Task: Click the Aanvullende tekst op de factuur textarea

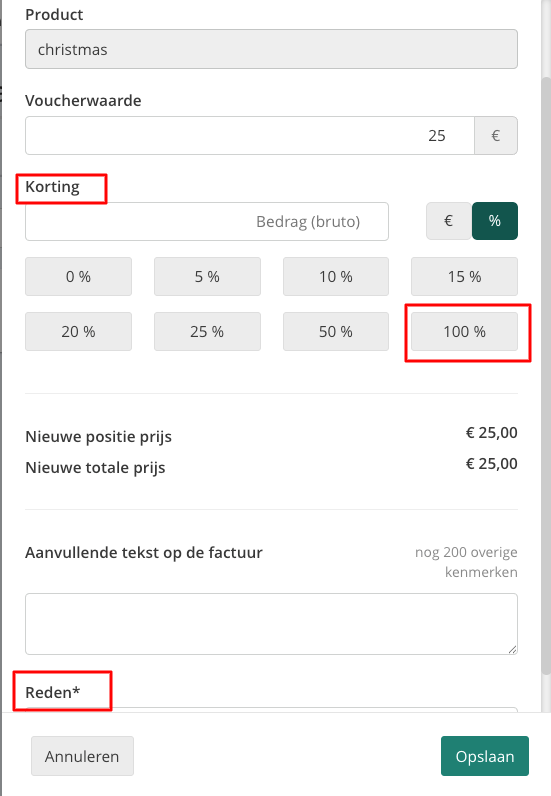Action: click(x=271, y=624)
